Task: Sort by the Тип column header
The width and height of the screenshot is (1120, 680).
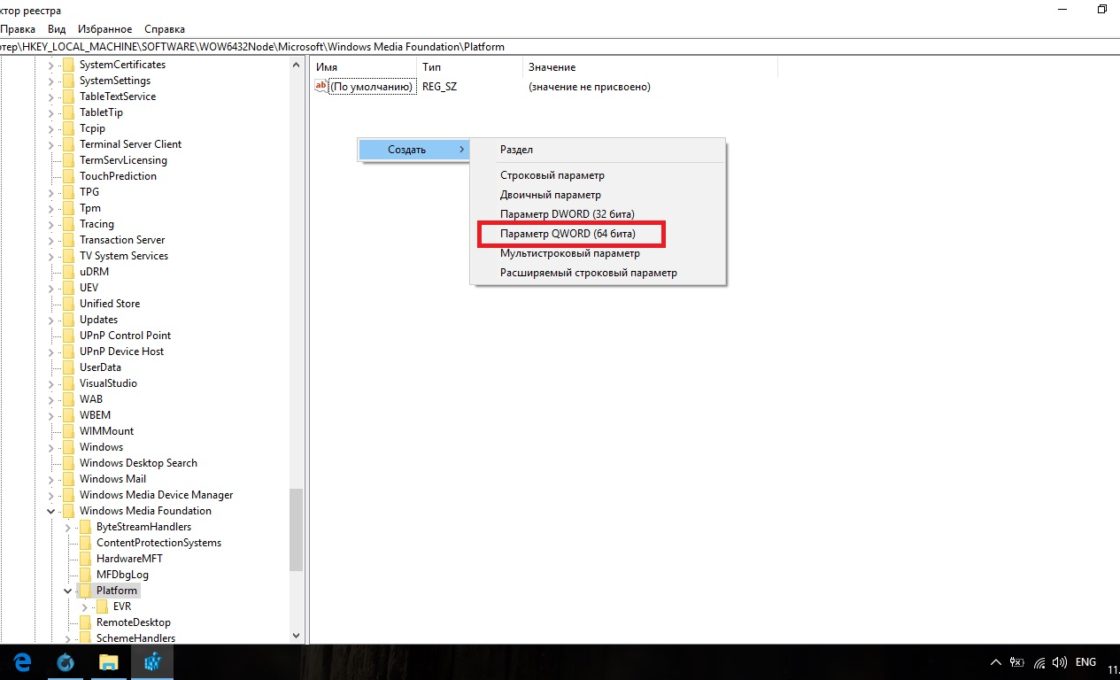Action: pos(469,67)
